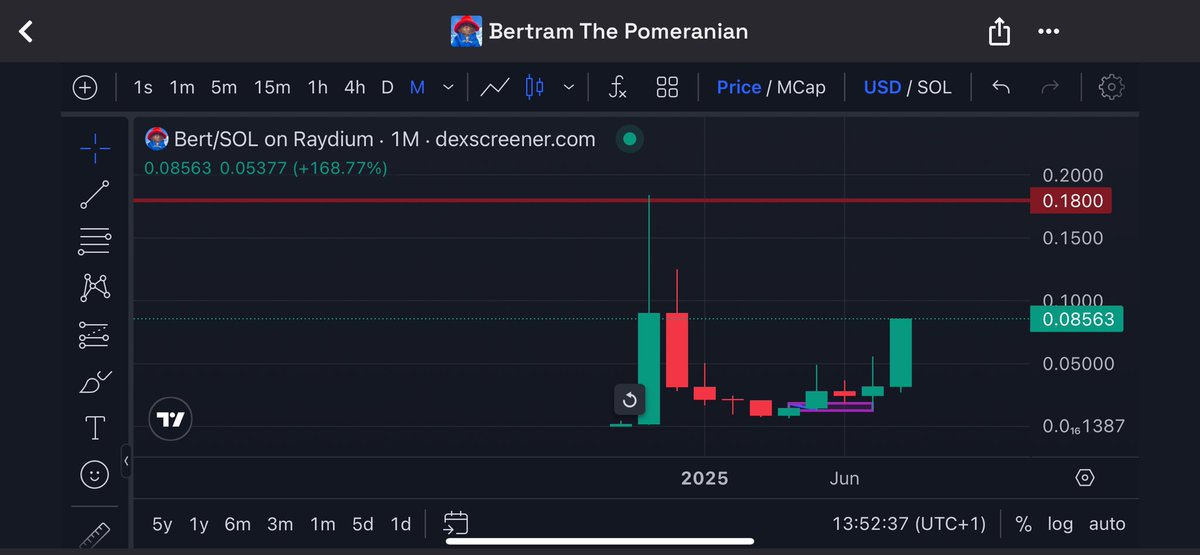
Task: Select the trend line tool
Action: [x=95, y=195]
